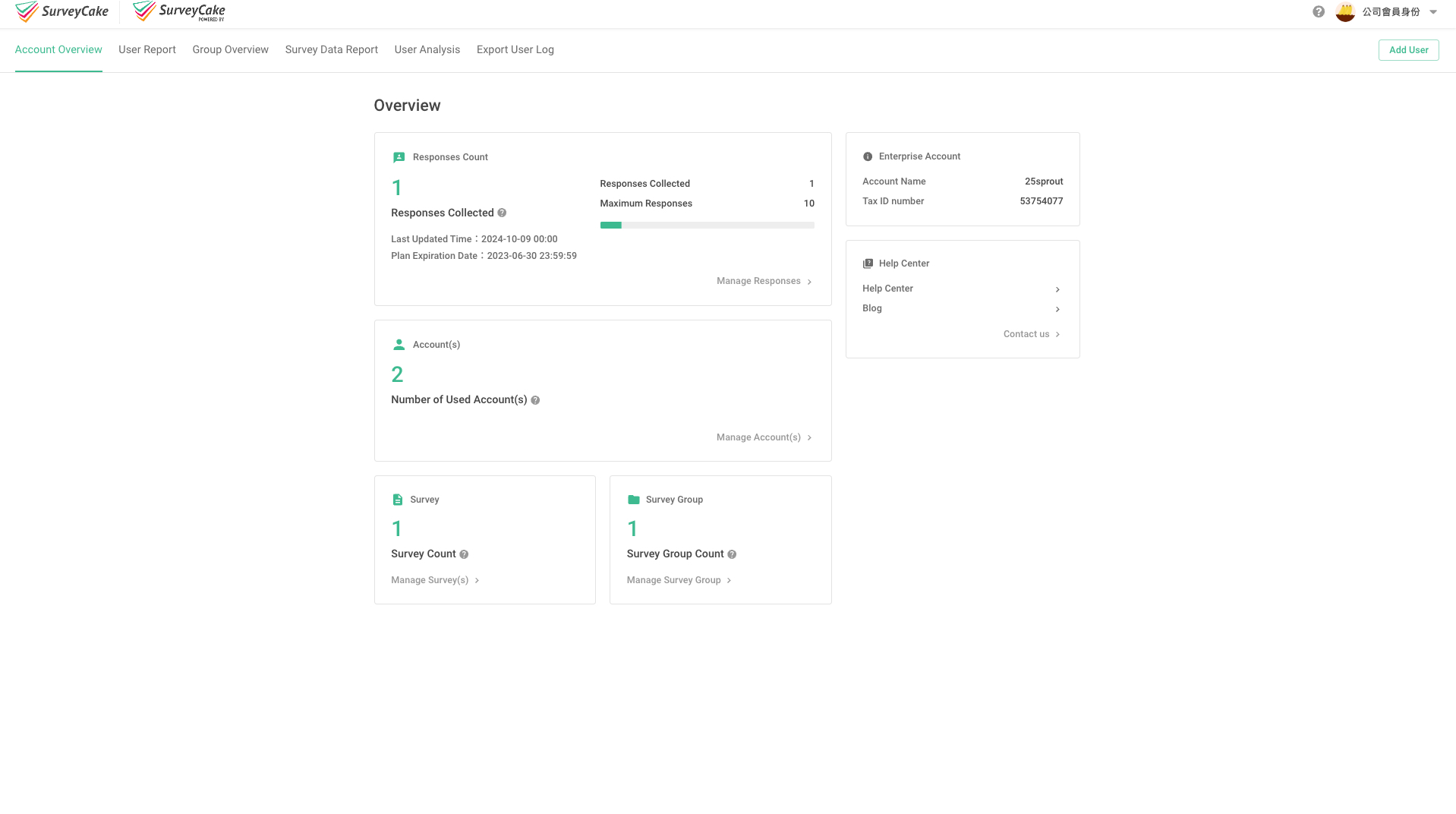This screenshot has height=814, width=1456.
Task: Click the Enterprise Account info icon
Action: pos(868,156)
